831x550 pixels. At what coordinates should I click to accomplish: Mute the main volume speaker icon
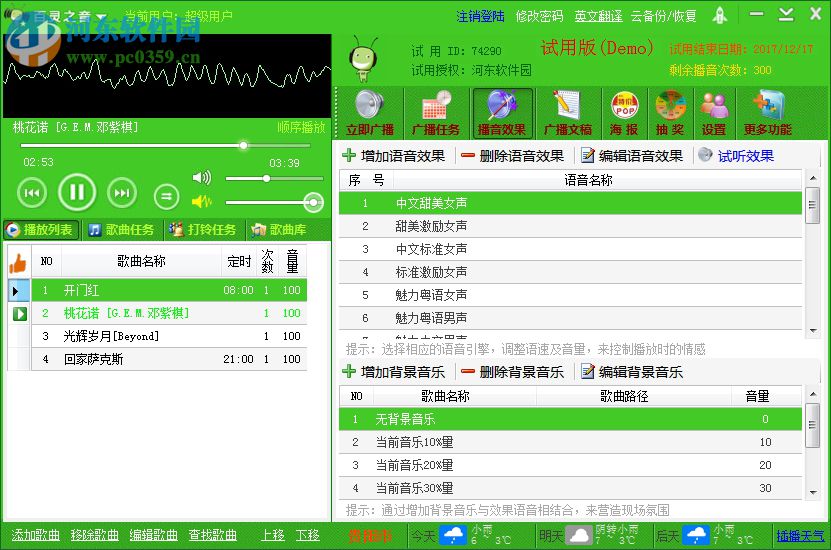(202, 178)
